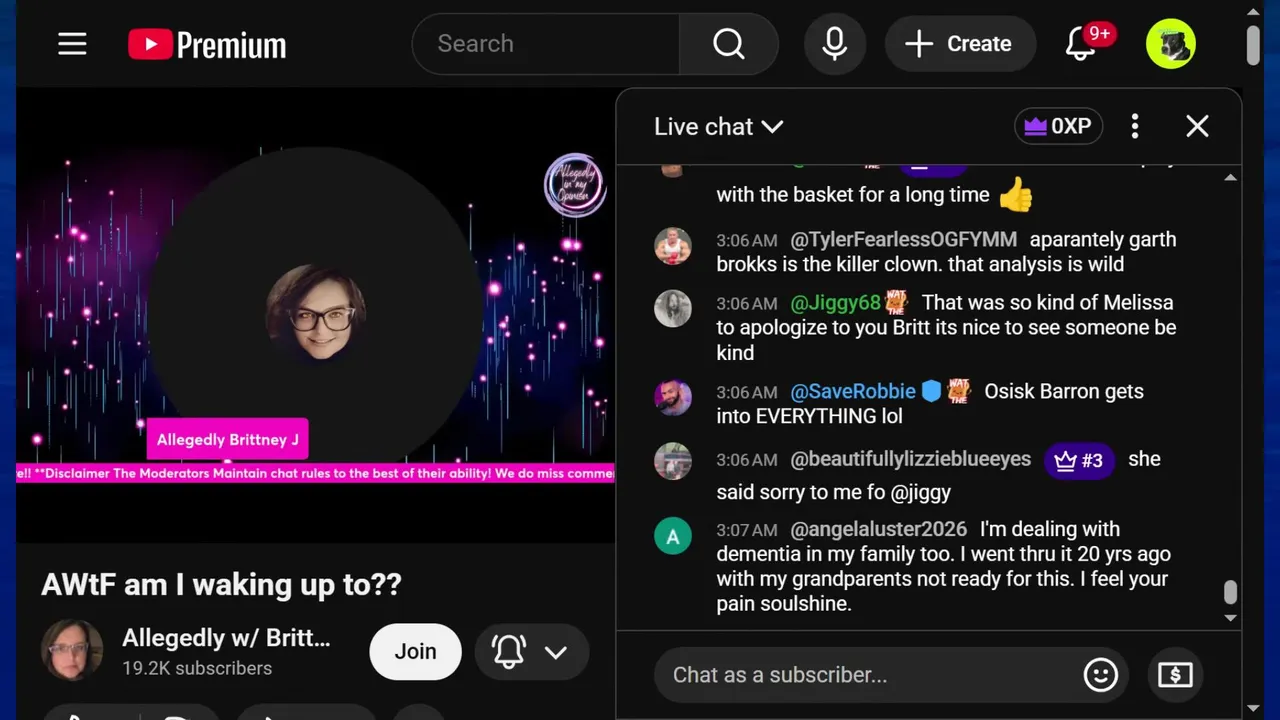Open live chat three-dot options menu
Viewport: 1280px width, 720px height.
click(1134, 126)
